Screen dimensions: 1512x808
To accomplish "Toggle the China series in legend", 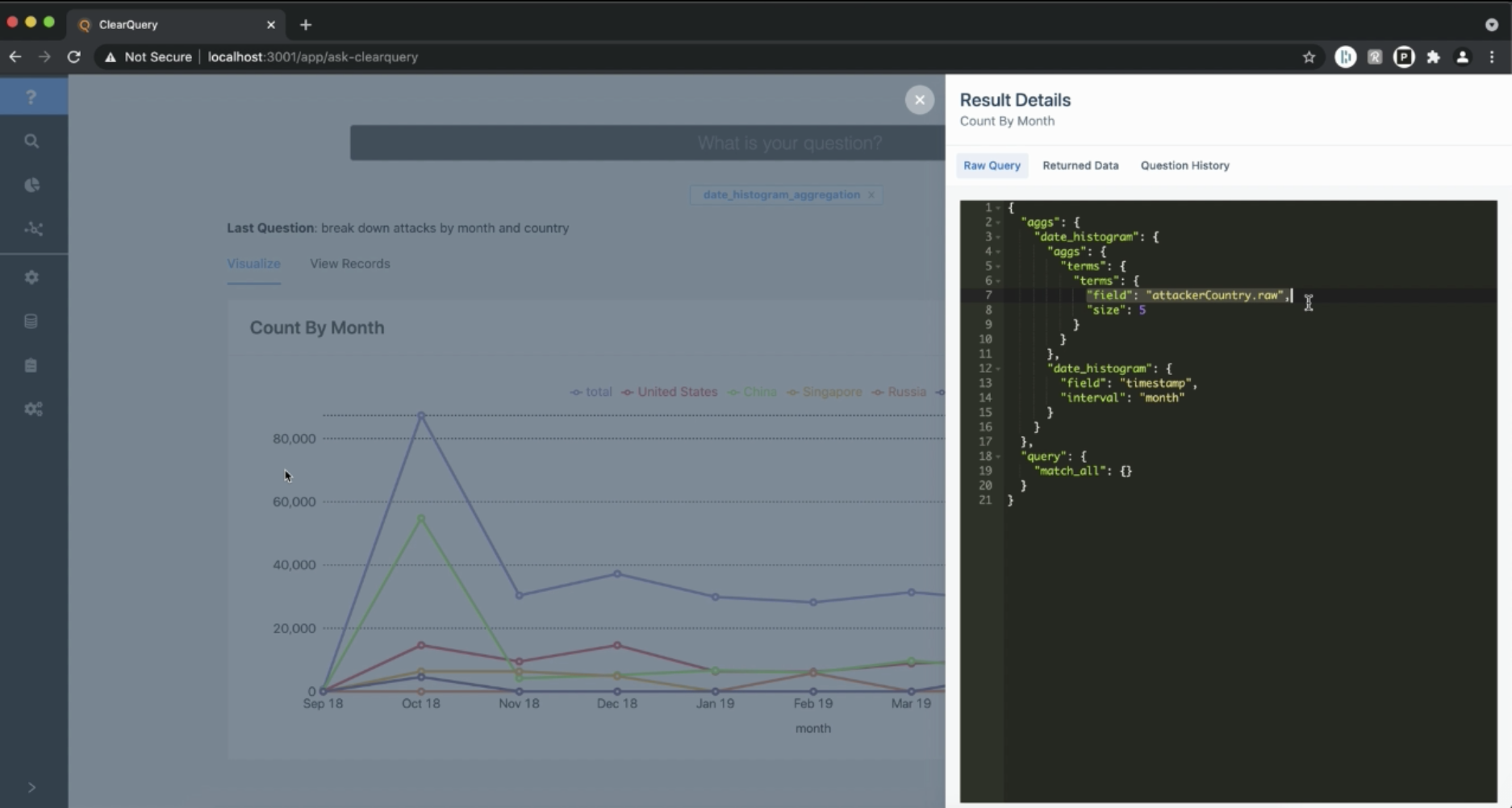I will 752,392.
